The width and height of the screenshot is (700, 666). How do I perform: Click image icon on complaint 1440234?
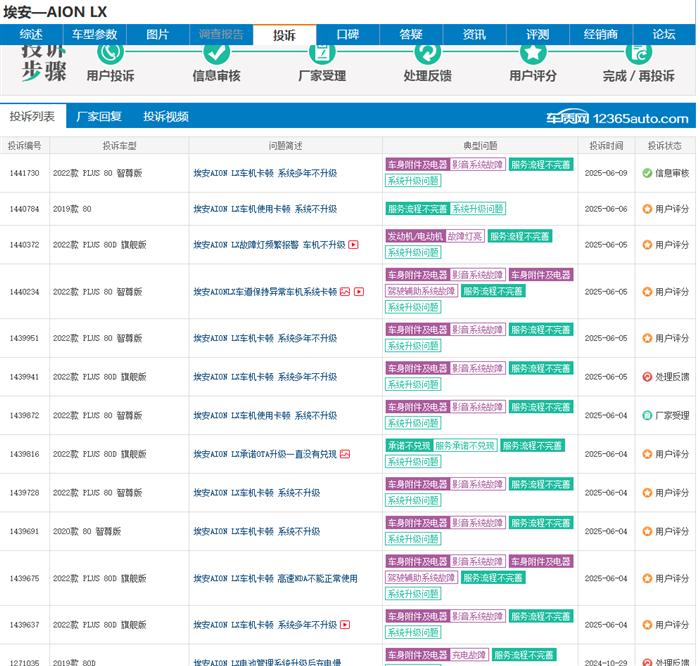(345, 291)
